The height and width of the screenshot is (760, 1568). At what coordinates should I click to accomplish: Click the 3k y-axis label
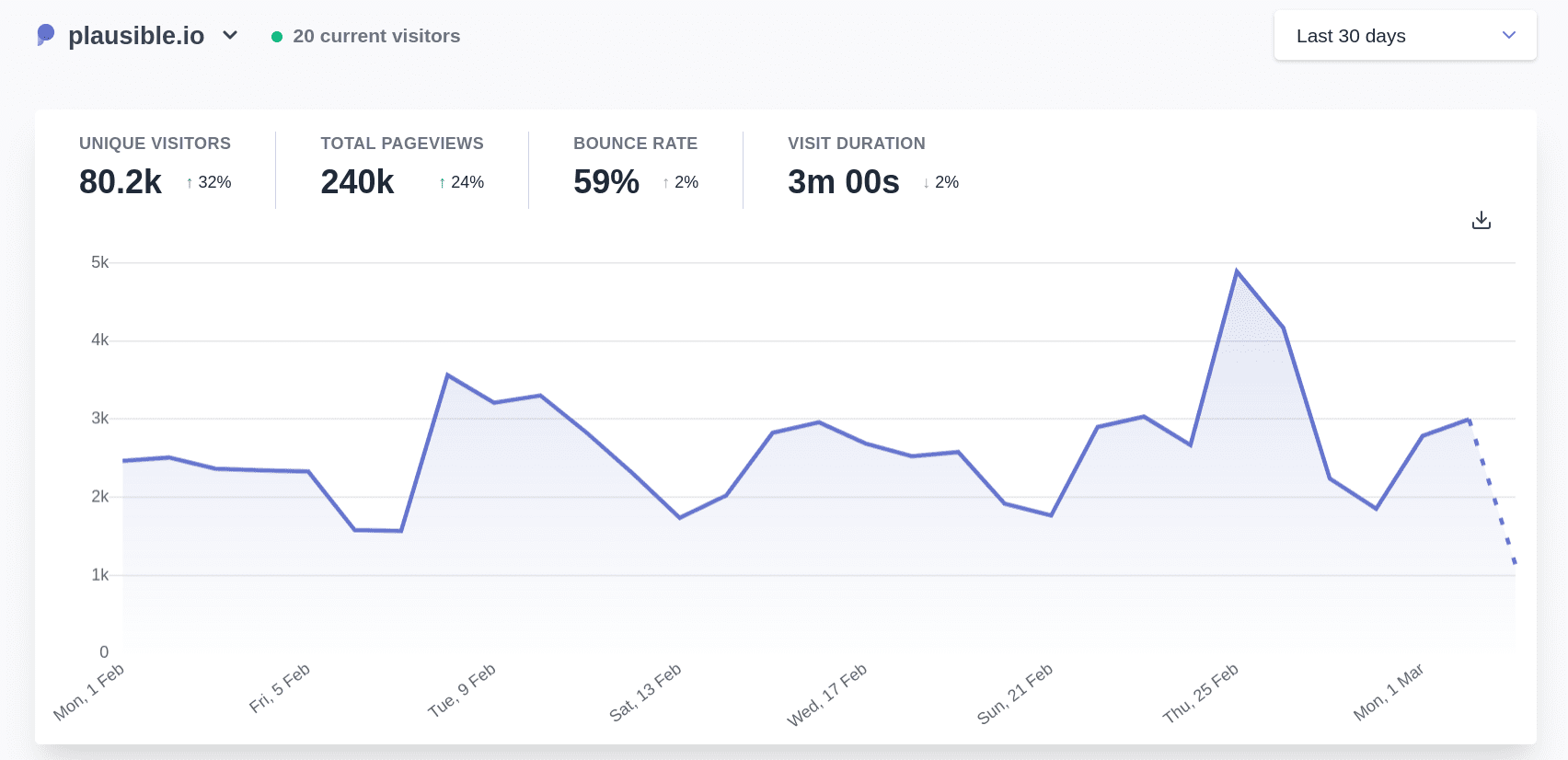pyautogui.click(x=99, y=419)
